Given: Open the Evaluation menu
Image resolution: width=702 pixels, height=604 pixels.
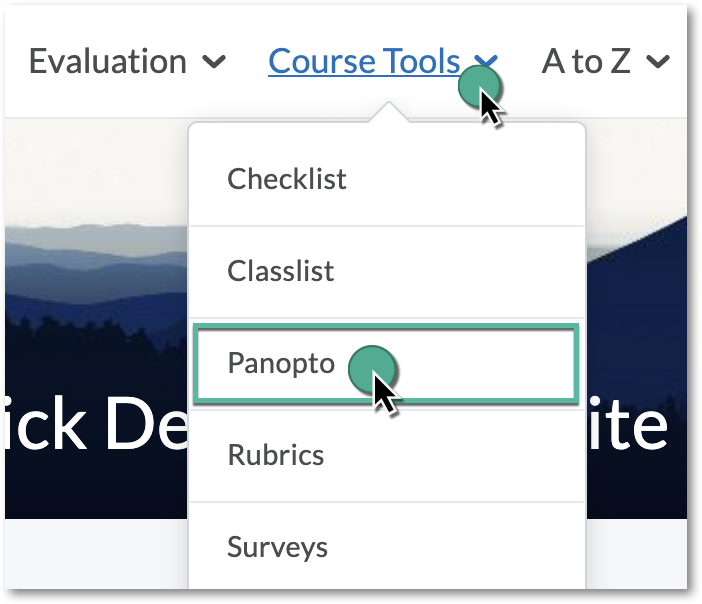Looking at the screenshot, I should tap(107, 62).
